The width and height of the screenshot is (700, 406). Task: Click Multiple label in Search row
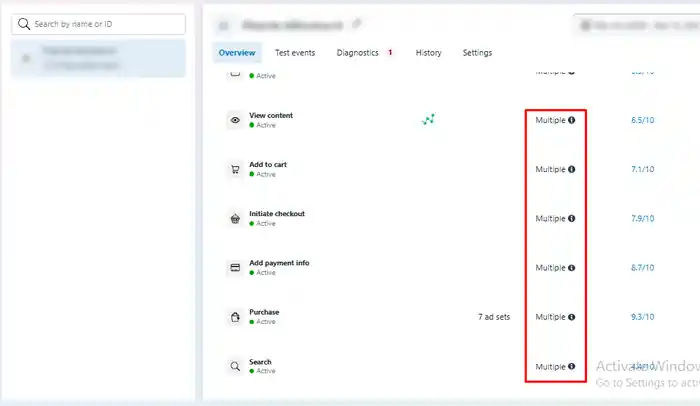(x=550, y=366)
